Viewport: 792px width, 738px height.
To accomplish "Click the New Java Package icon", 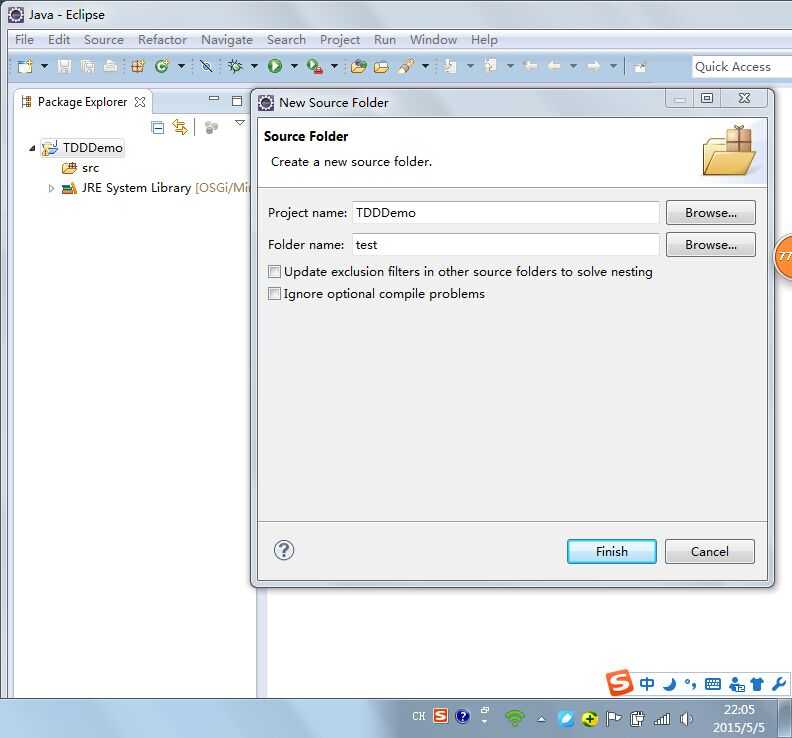I will (137, 66).
